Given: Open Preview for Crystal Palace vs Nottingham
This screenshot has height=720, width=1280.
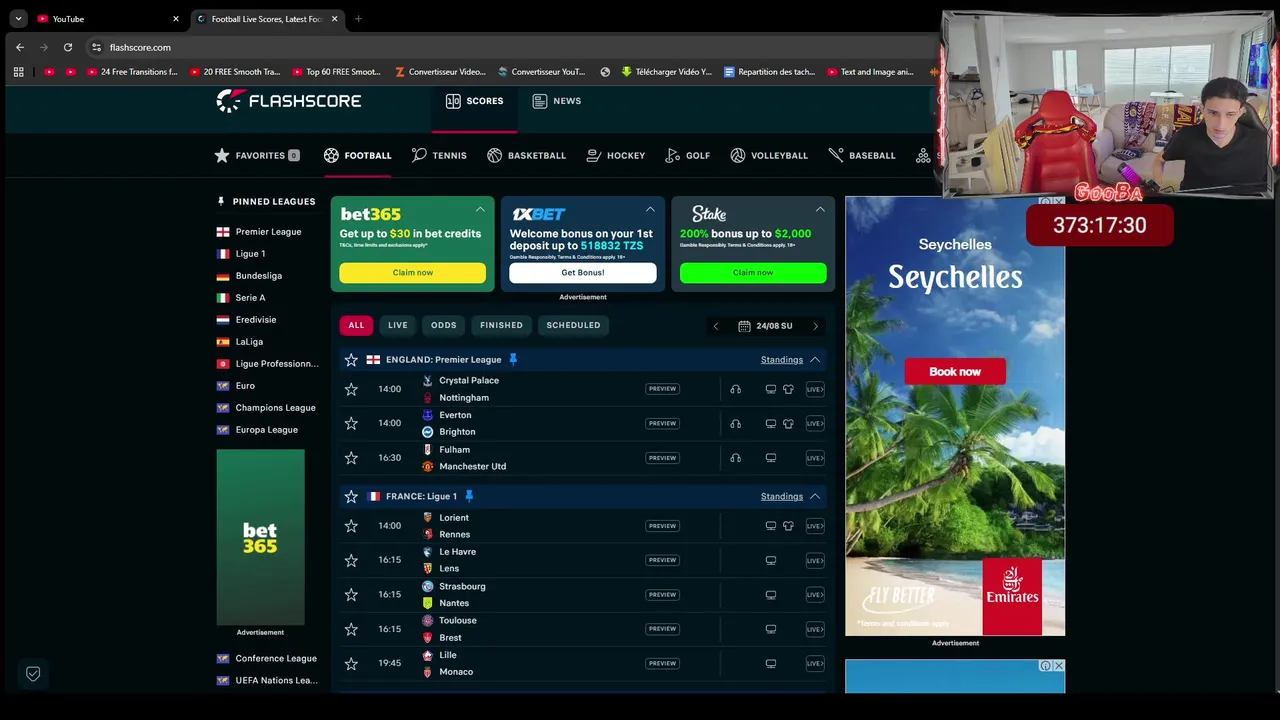Looking at the screenshot, I should (662, 389).
